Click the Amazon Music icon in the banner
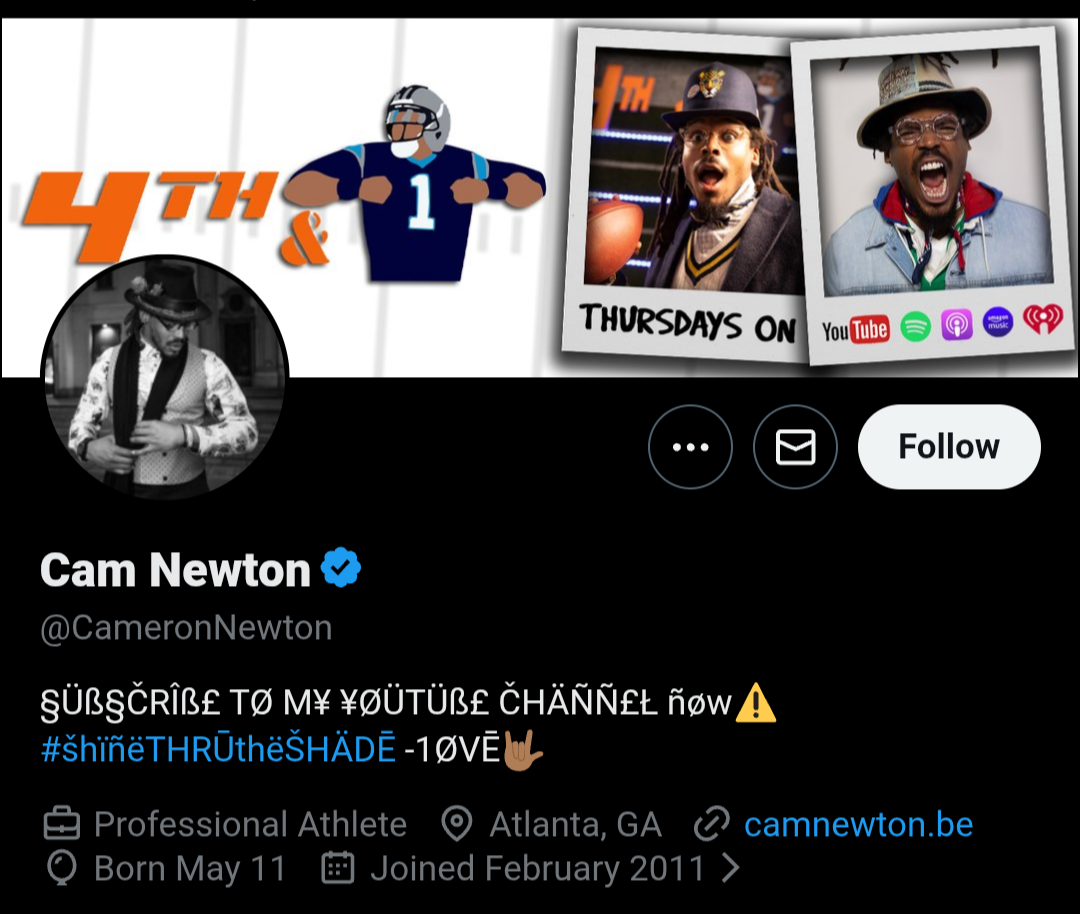Image resolution: width=1080 pixels, height=914 pixels. [998, 322]
